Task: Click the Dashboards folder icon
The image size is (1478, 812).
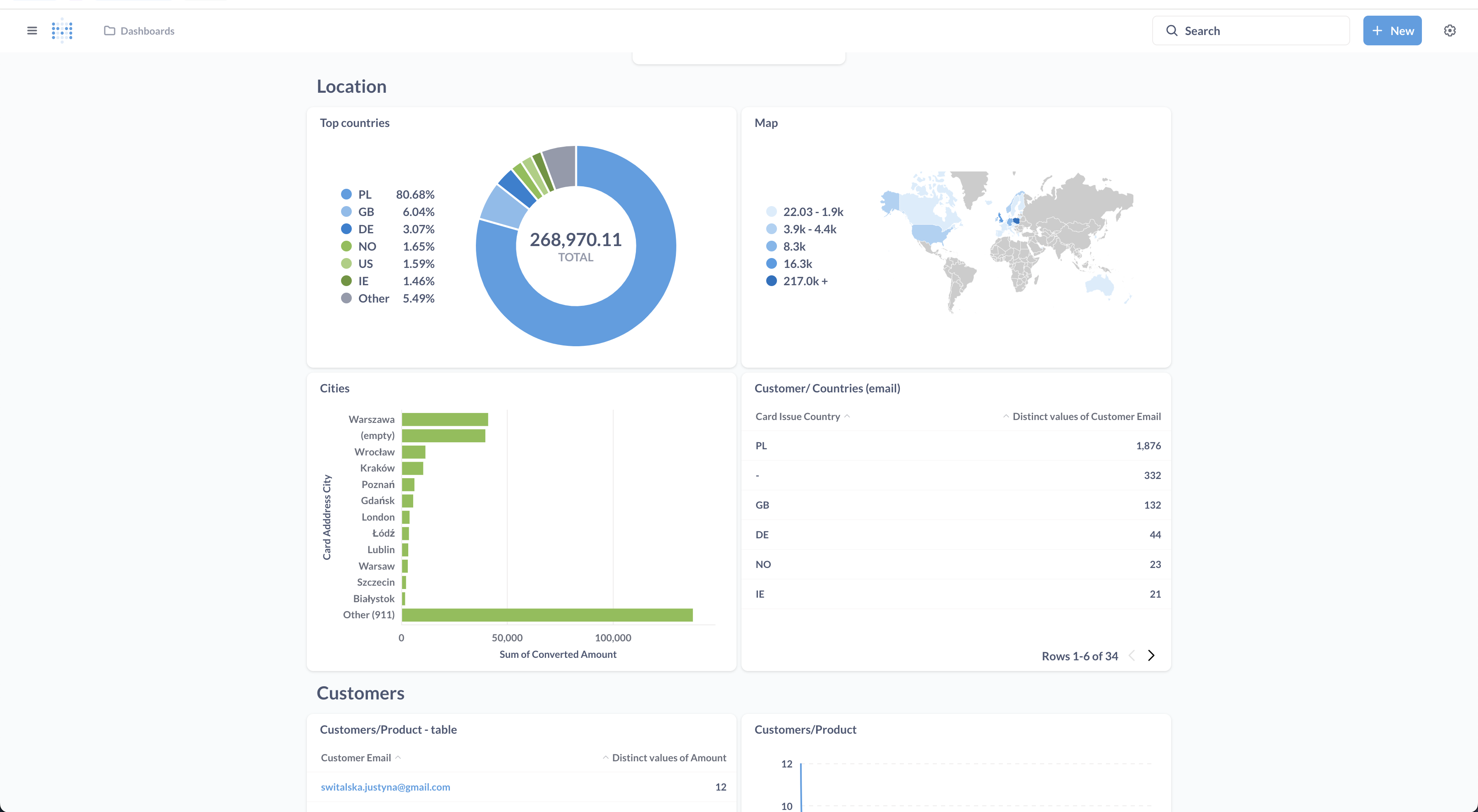Action: (x=110, y=31)
